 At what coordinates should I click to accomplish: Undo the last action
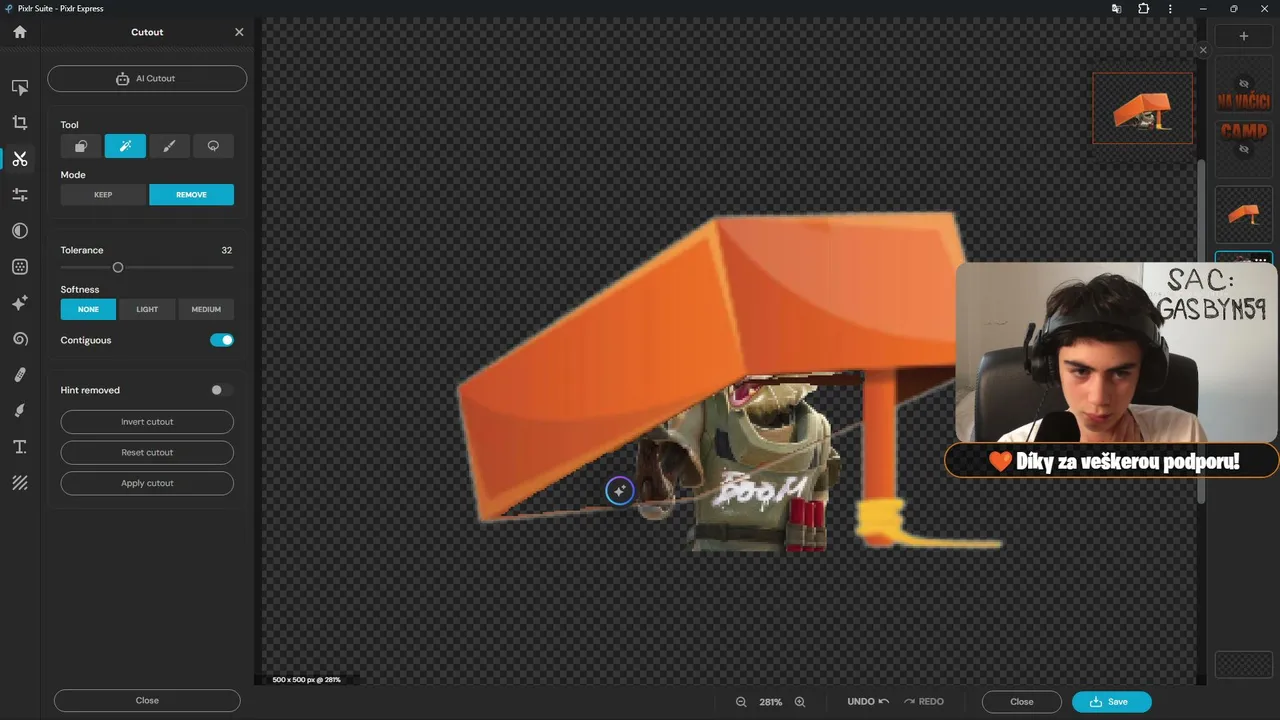click(x=868, y=702)
